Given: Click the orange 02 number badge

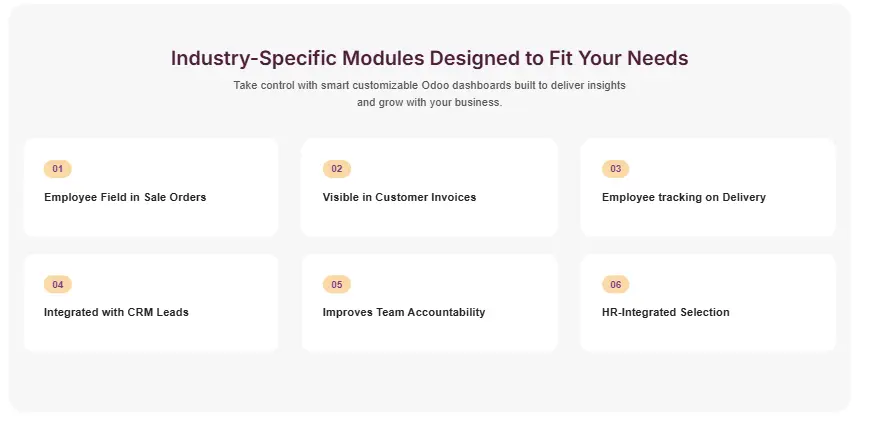Looking at the screenshot, I should pos(336,169).
